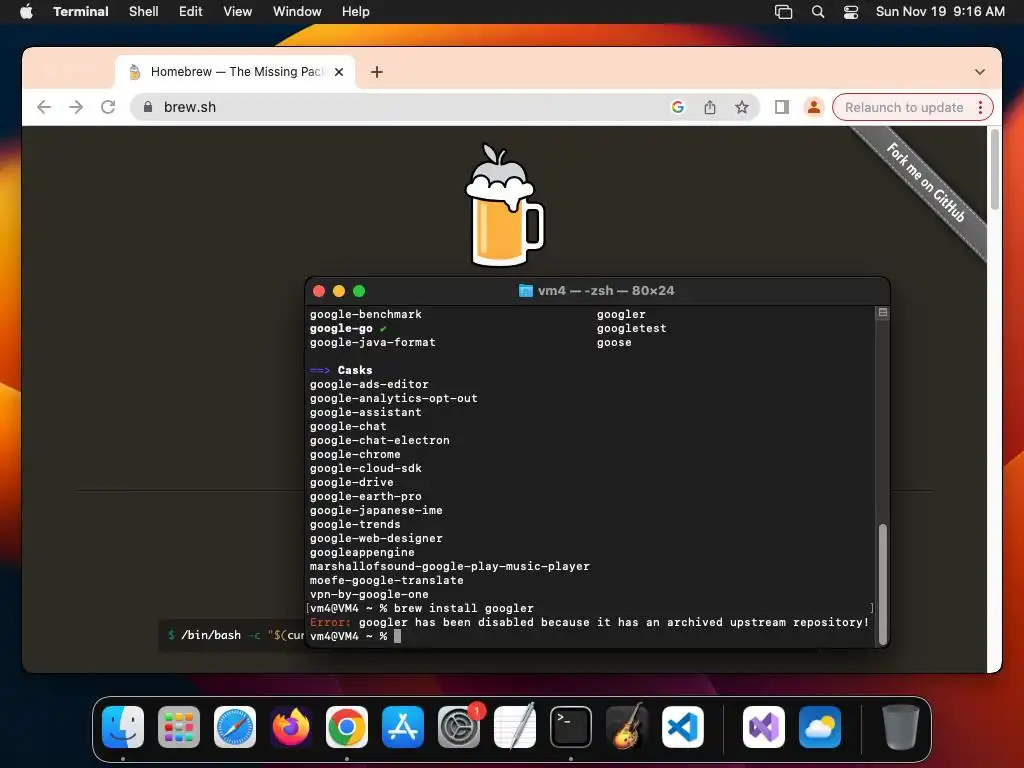The width and height of the screenshot is (1024, 768).
Task: Click the Google icon in address bar
Action: coord(678,107)
